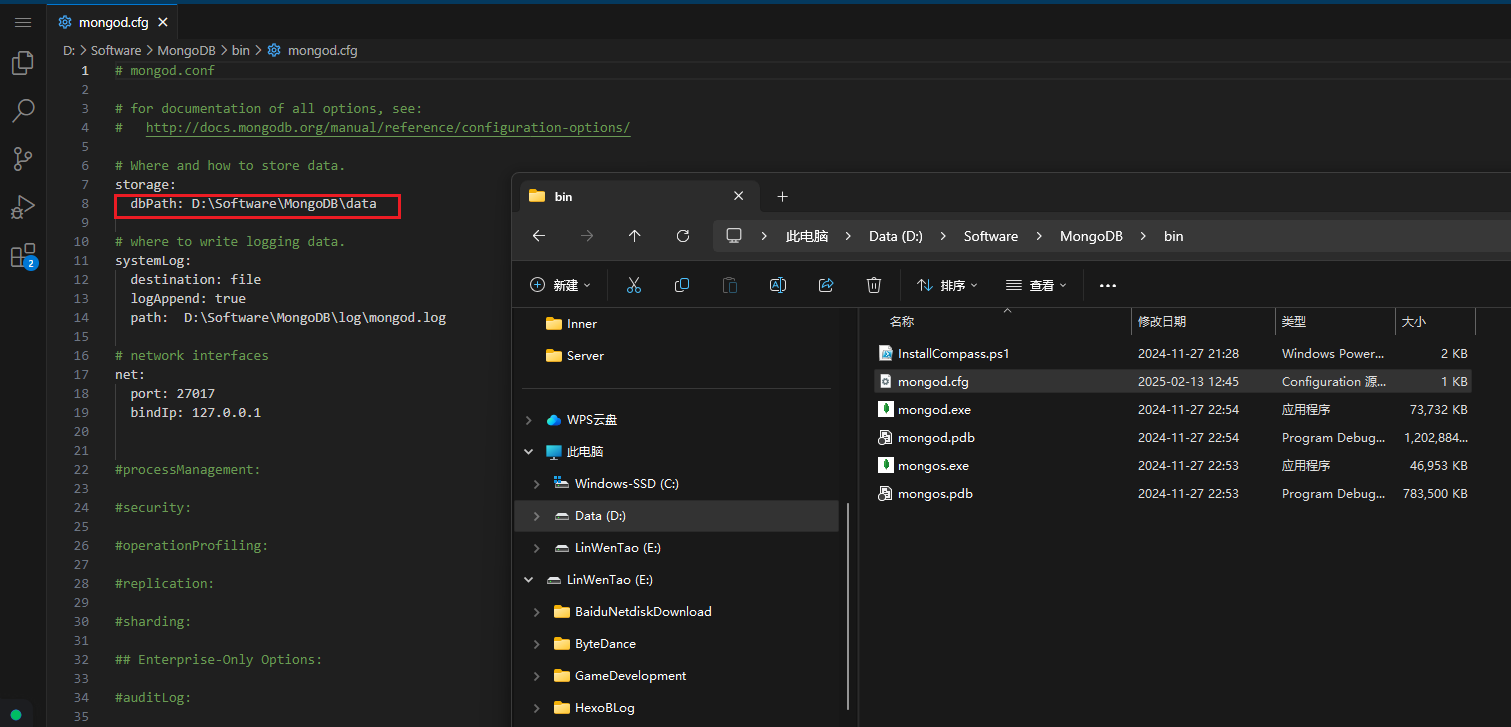Open the 查看 (View) dropdown

pos(1035,285)
